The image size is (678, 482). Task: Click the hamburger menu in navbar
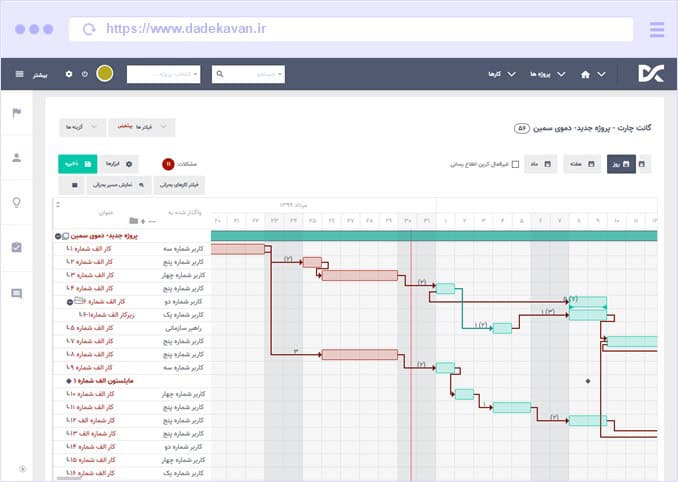pos(19,74)
